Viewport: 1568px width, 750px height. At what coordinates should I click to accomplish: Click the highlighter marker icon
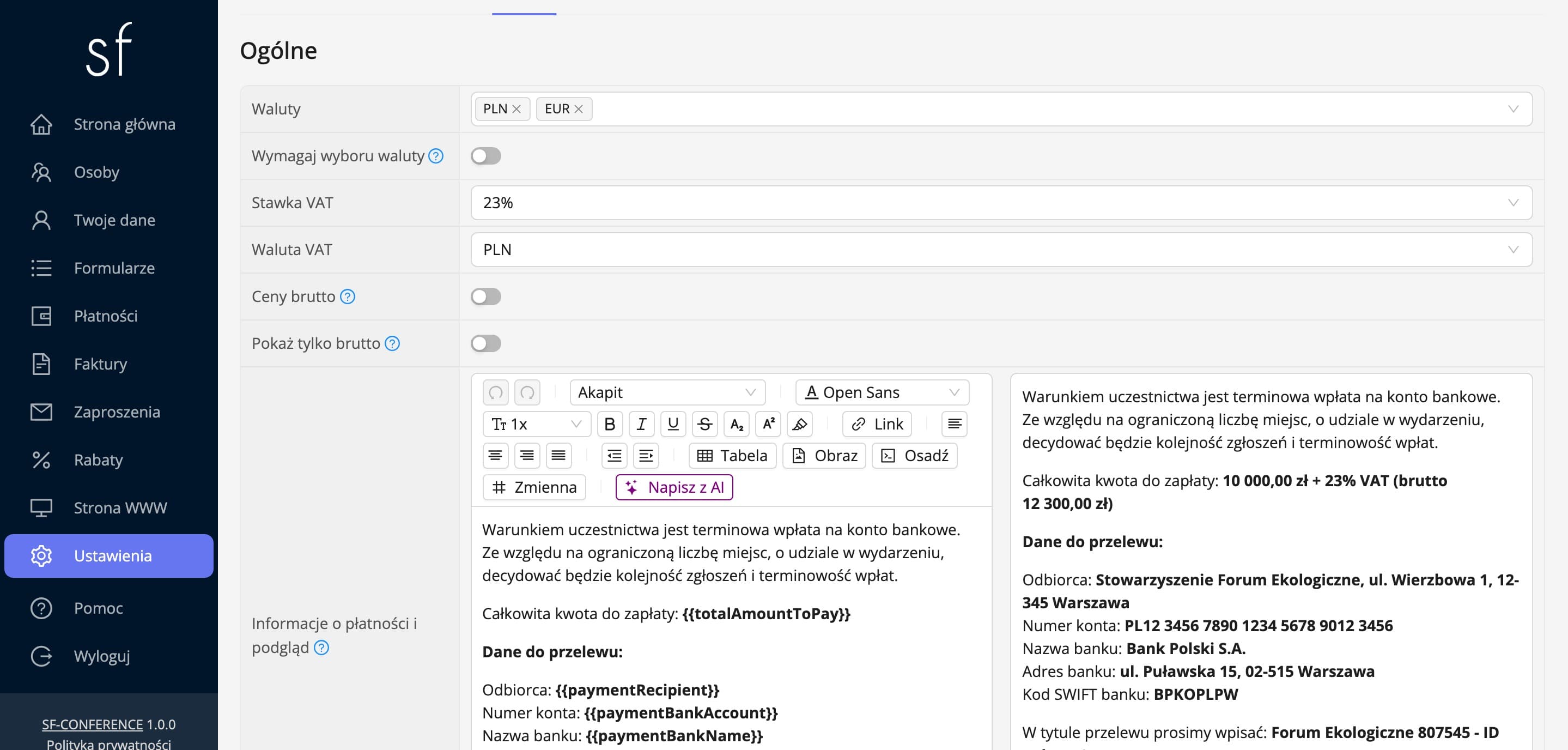tap(800, 424)
